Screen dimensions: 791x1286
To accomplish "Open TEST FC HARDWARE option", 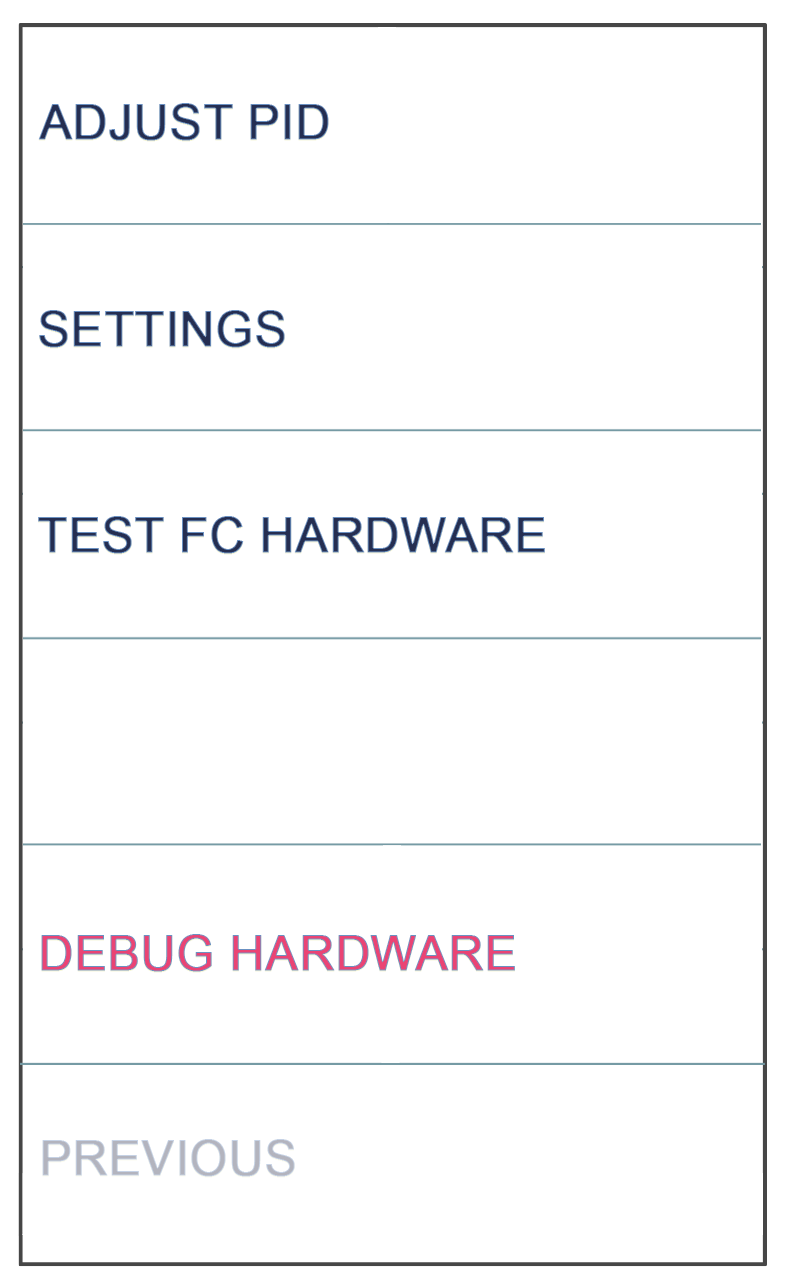I will pyautogui.click(x=391, y=535).
